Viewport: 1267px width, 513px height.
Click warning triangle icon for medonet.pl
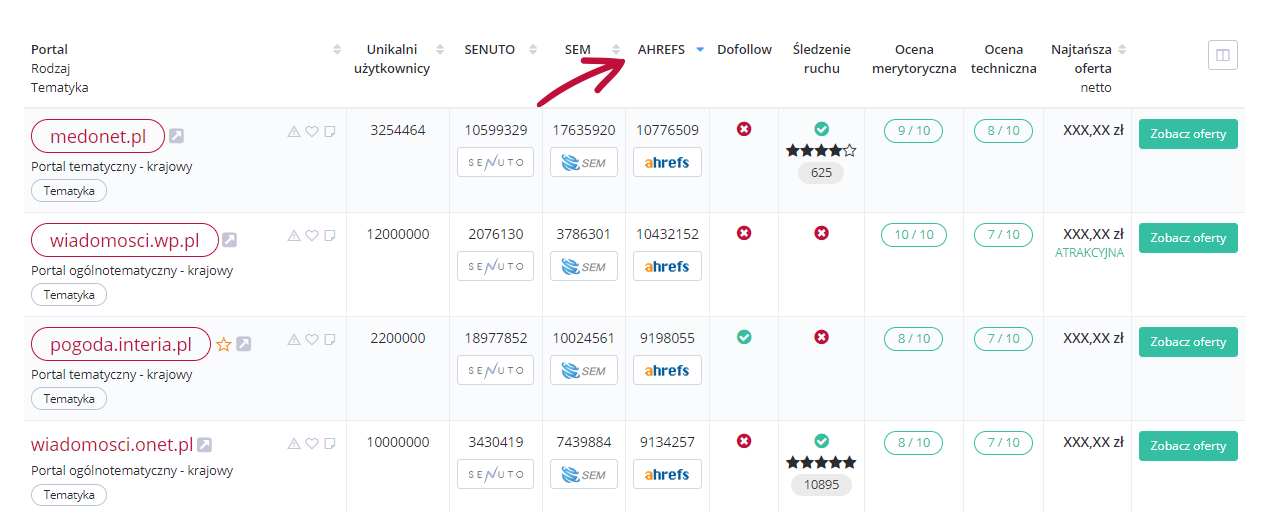[294, 131]
